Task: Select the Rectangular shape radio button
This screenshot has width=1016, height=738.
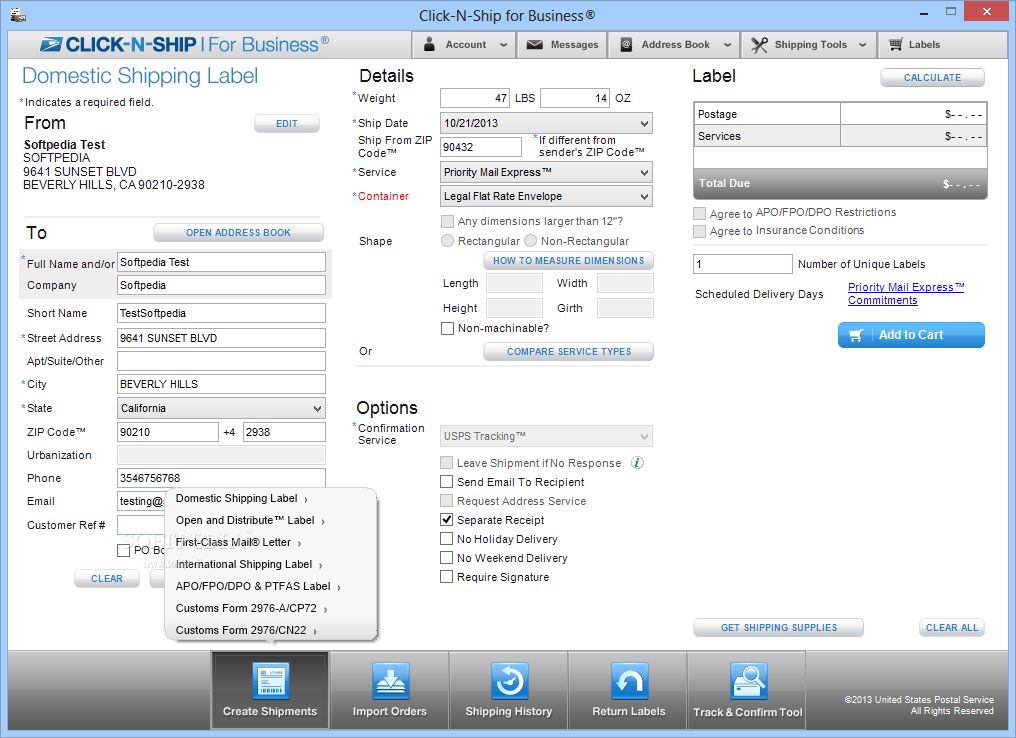Action: click(x=447, y=240)
